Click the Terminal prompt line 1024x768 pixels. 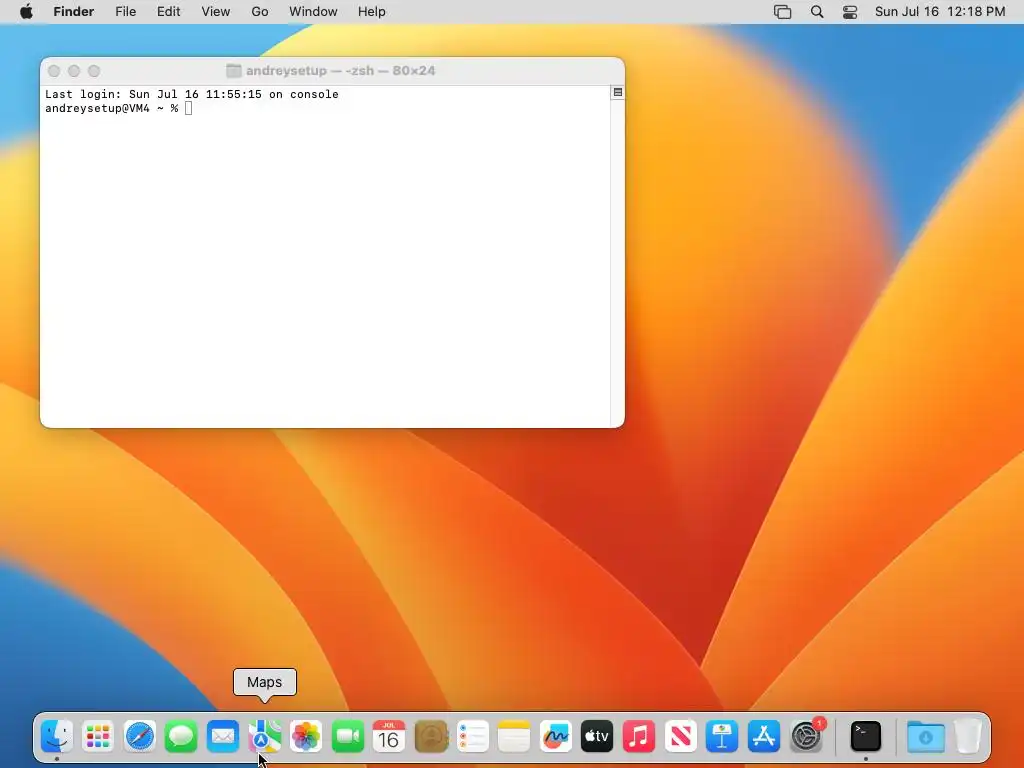(119, 108)
